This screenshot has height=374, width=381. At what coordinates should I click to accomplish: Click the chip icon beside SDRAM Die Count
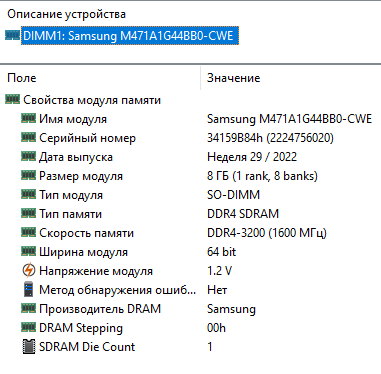click(29, 346)
